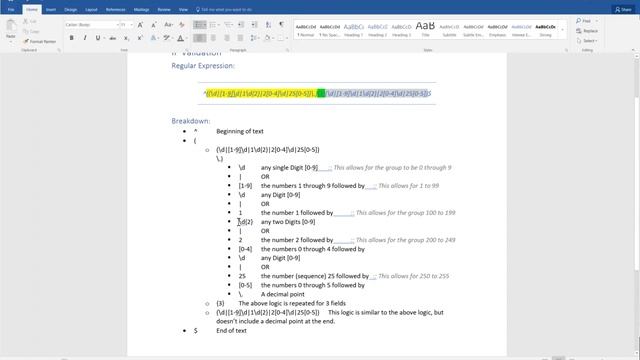Apply superscript formatting
The height and width of the screenshot is (360, 640).
tap(140, 38)
